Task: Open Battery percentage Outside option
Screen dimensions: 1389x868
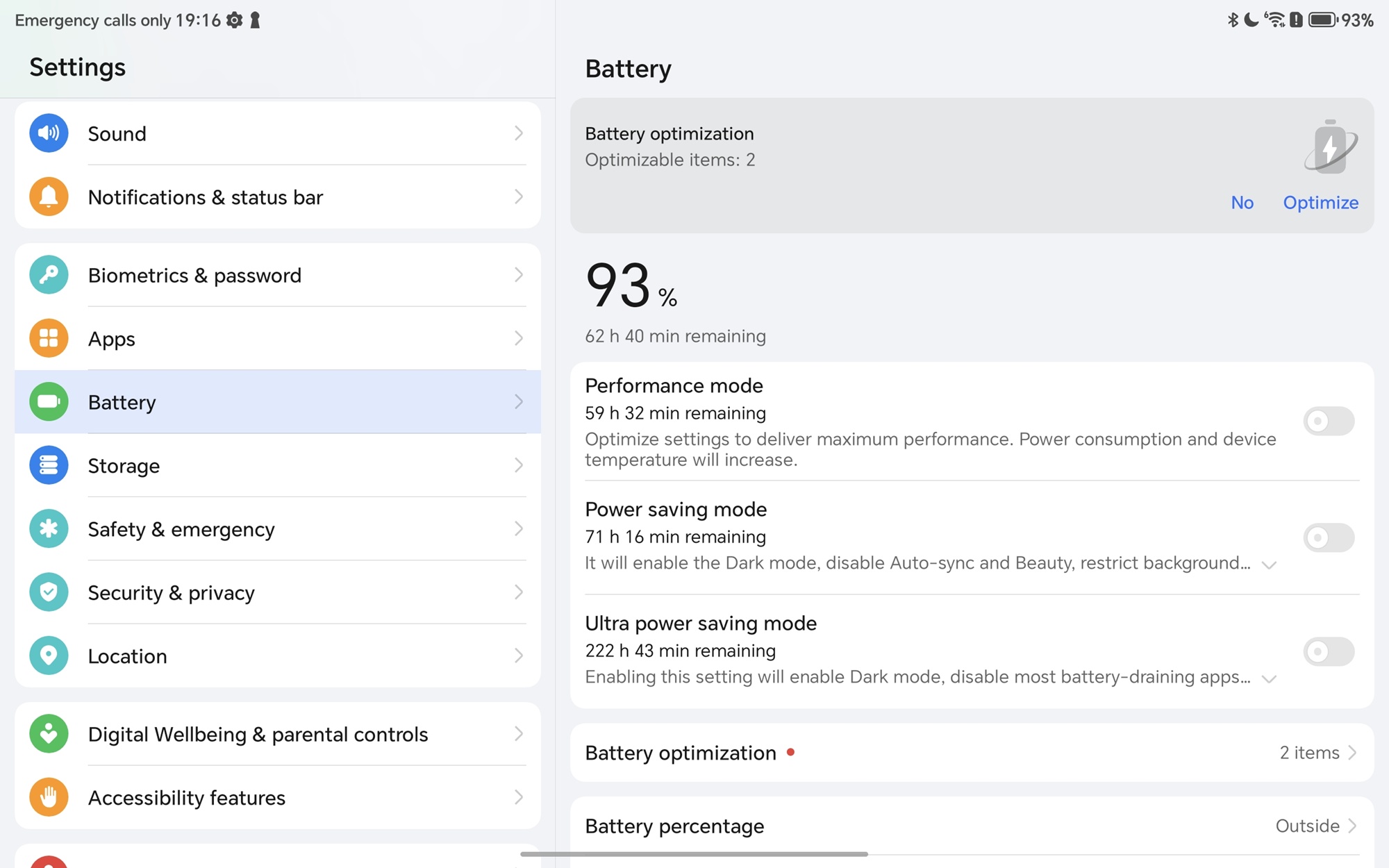Action: pos(1315,826)
